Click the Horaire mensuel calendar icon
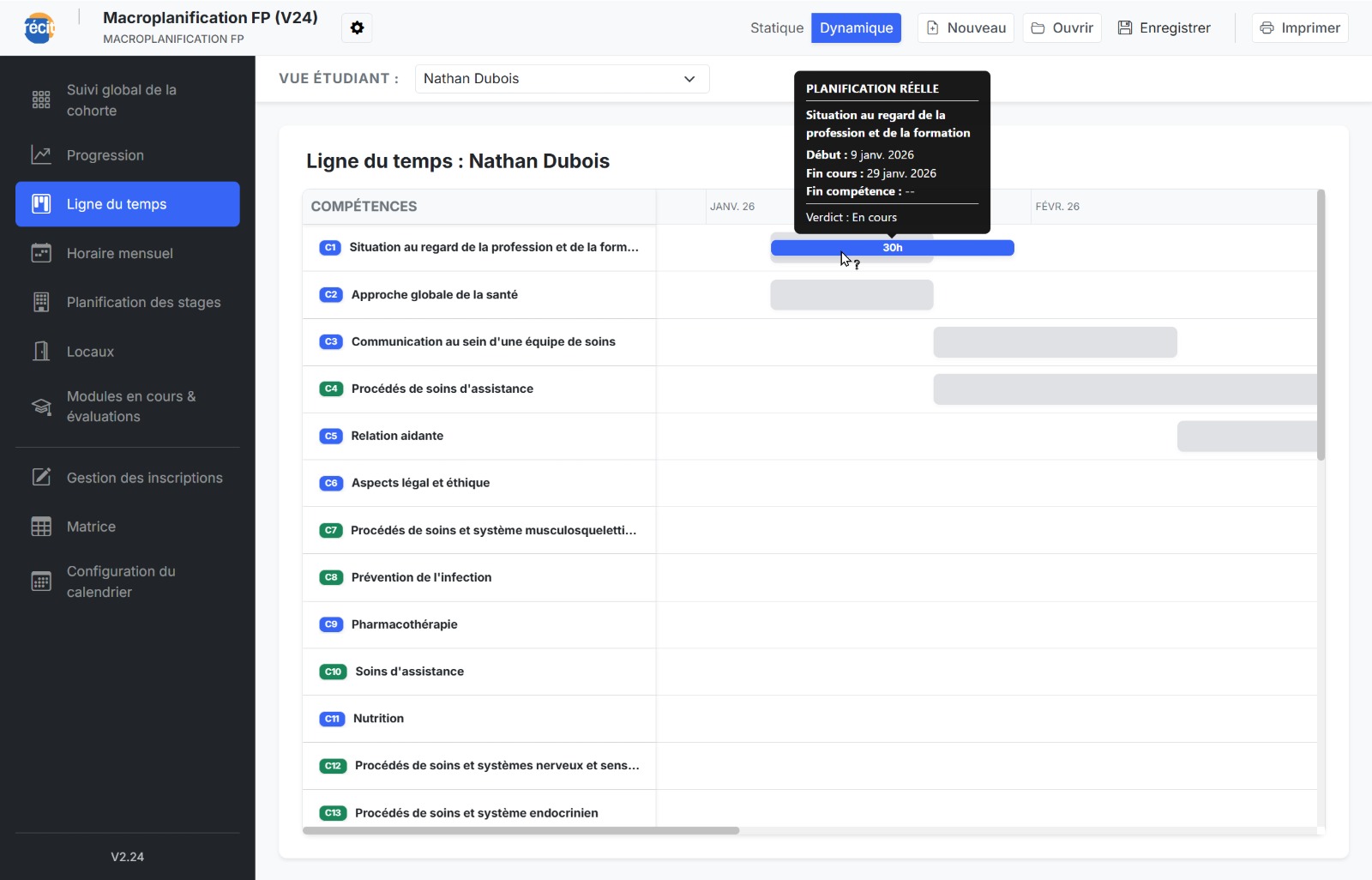 (41, 253)
